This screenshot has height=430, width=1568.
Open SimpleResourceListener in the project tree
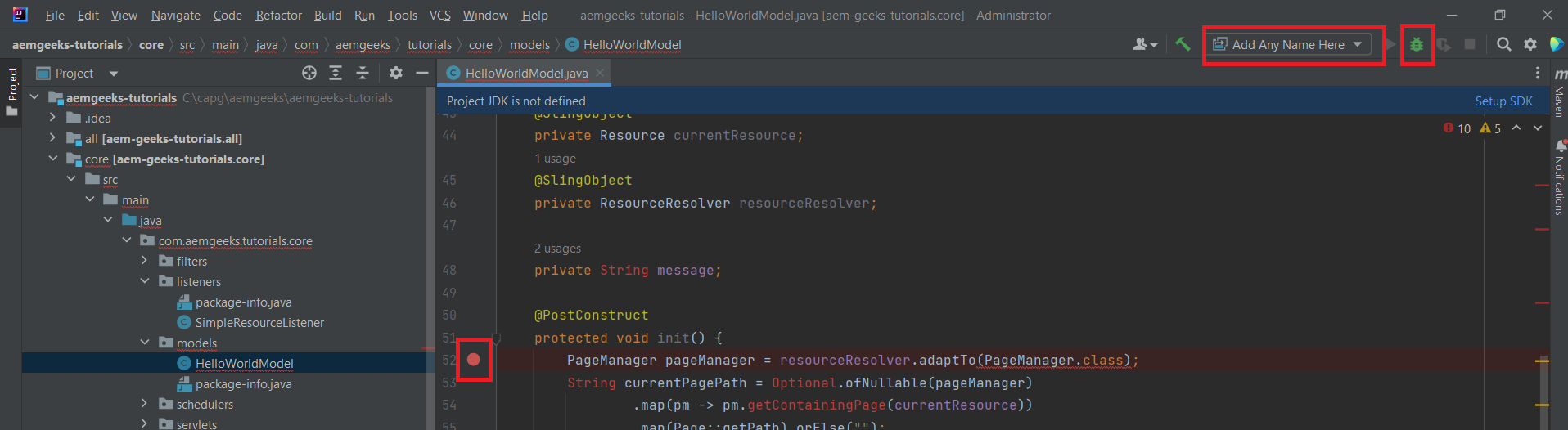coord(259,322)
